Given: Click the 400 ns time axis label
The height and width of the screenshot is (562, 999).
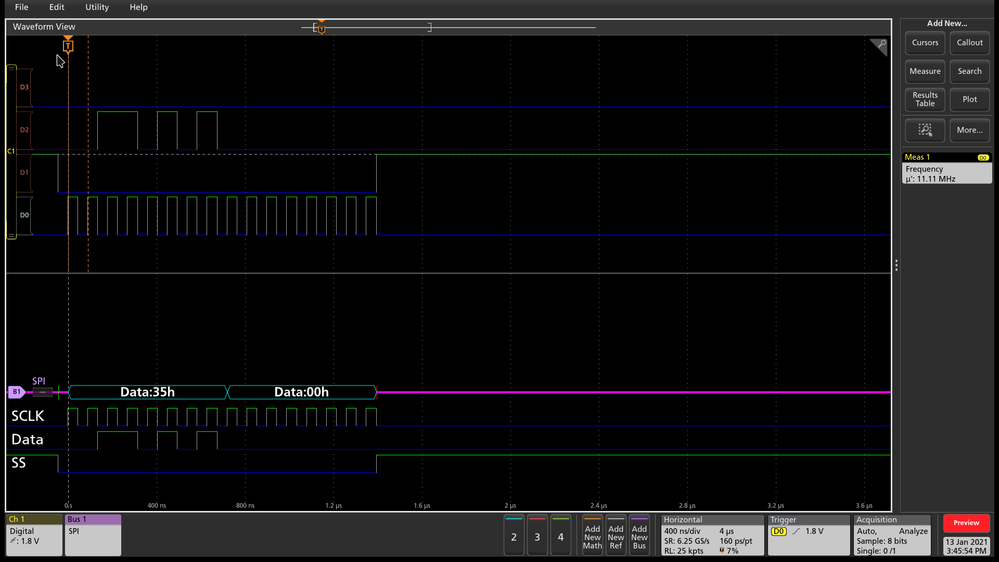Looking at the screenshot, I should (x=157, y=505).
